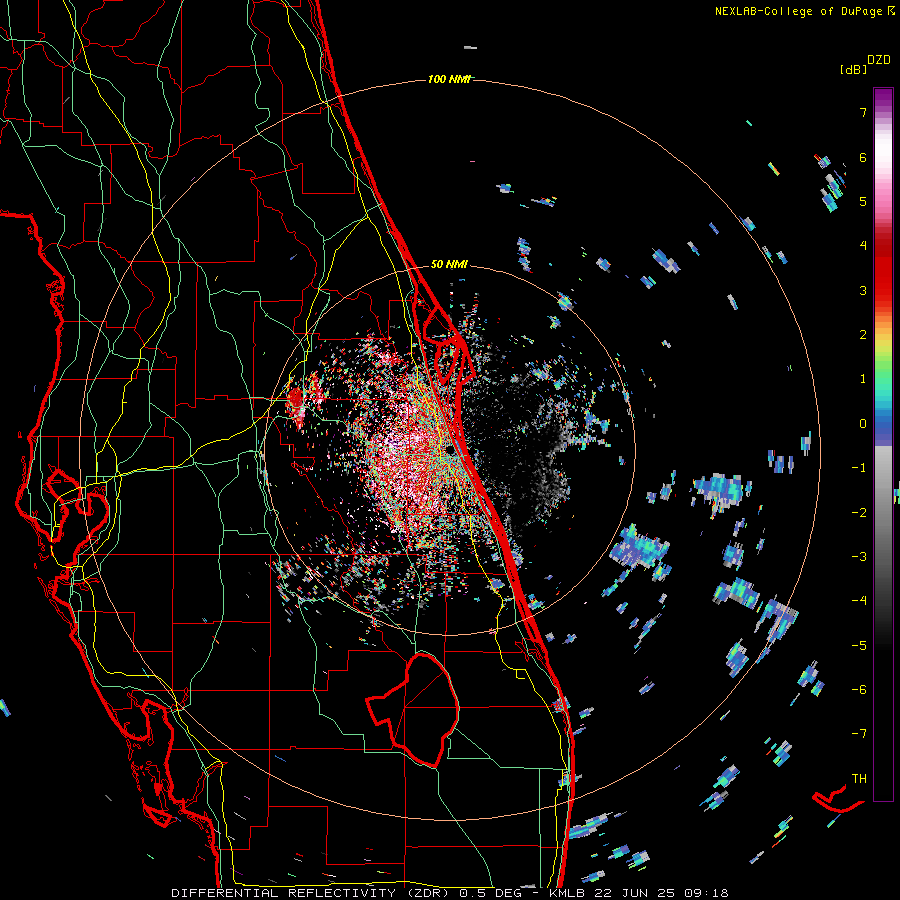This screenshot has height=900, width=900.
Task: Click the 22 JUN 25 date text
Action: (x=635, y=893)
